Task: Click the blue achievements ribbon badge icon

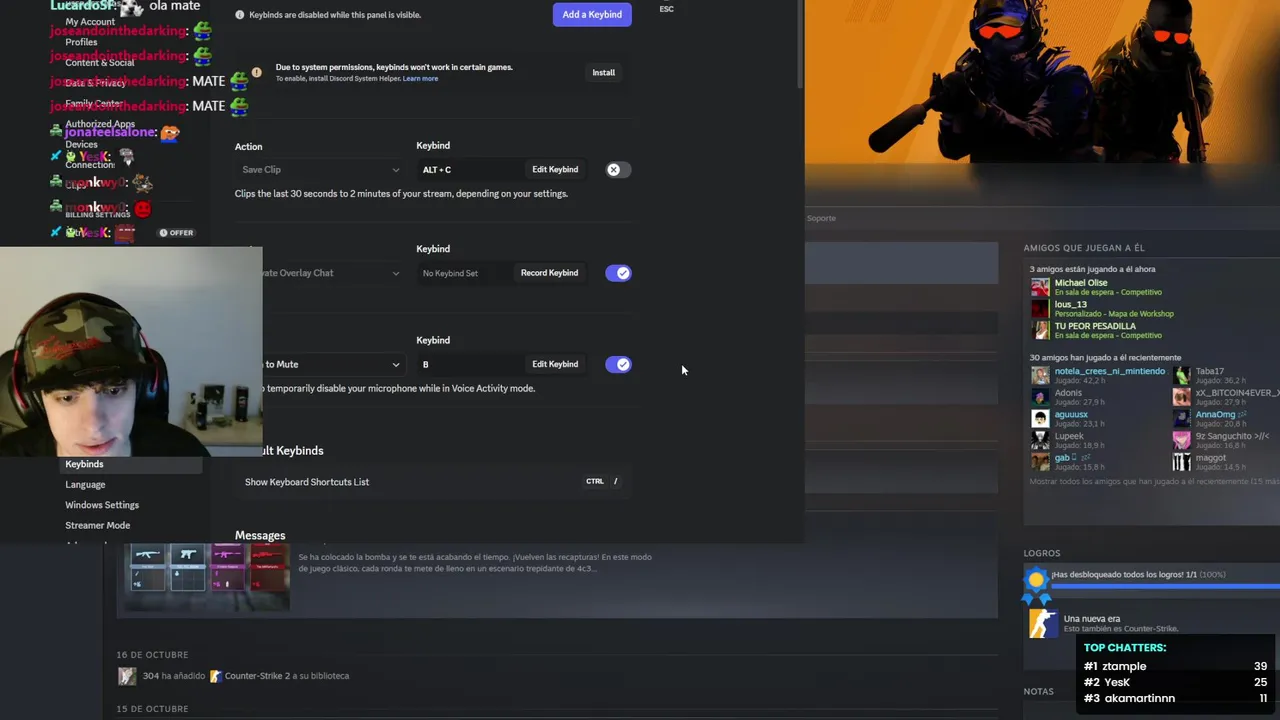Action: (x=1036, y=585)
